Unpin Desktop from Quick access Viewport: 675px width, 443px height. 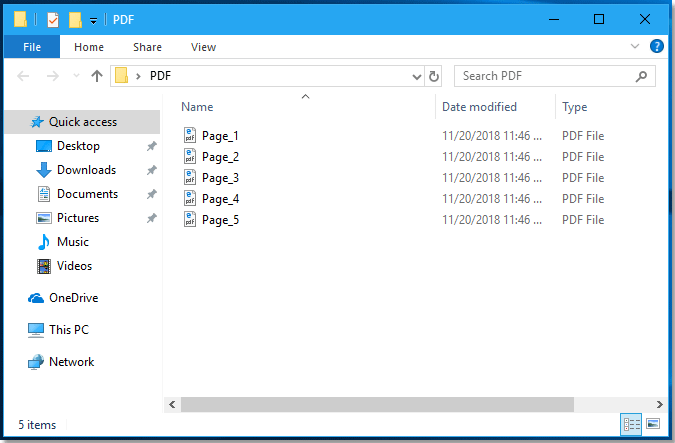(151, 146)
